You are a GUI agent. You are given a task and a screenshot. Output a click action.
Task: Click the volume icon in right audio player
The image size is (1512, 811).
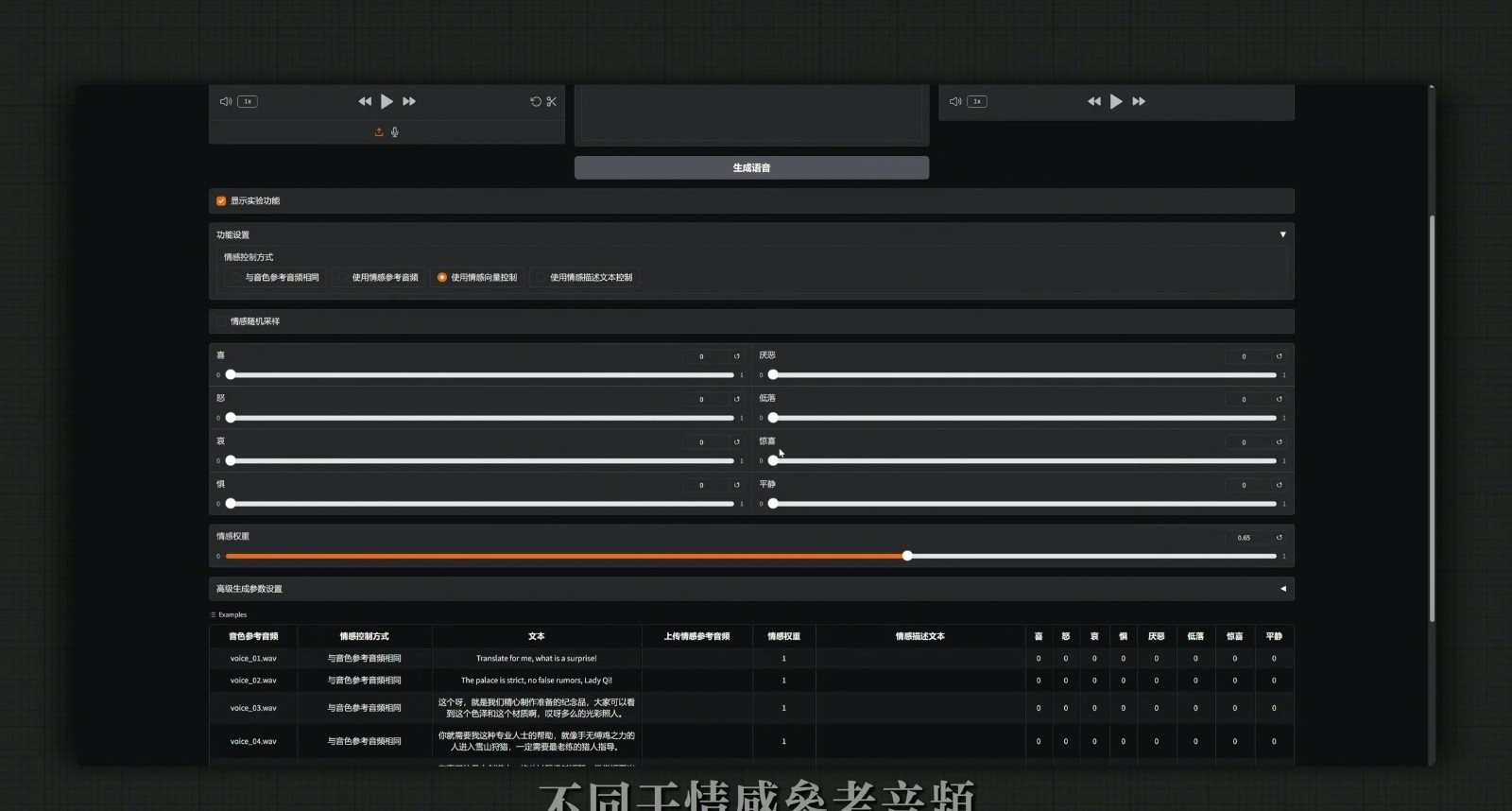click(955, 101)
